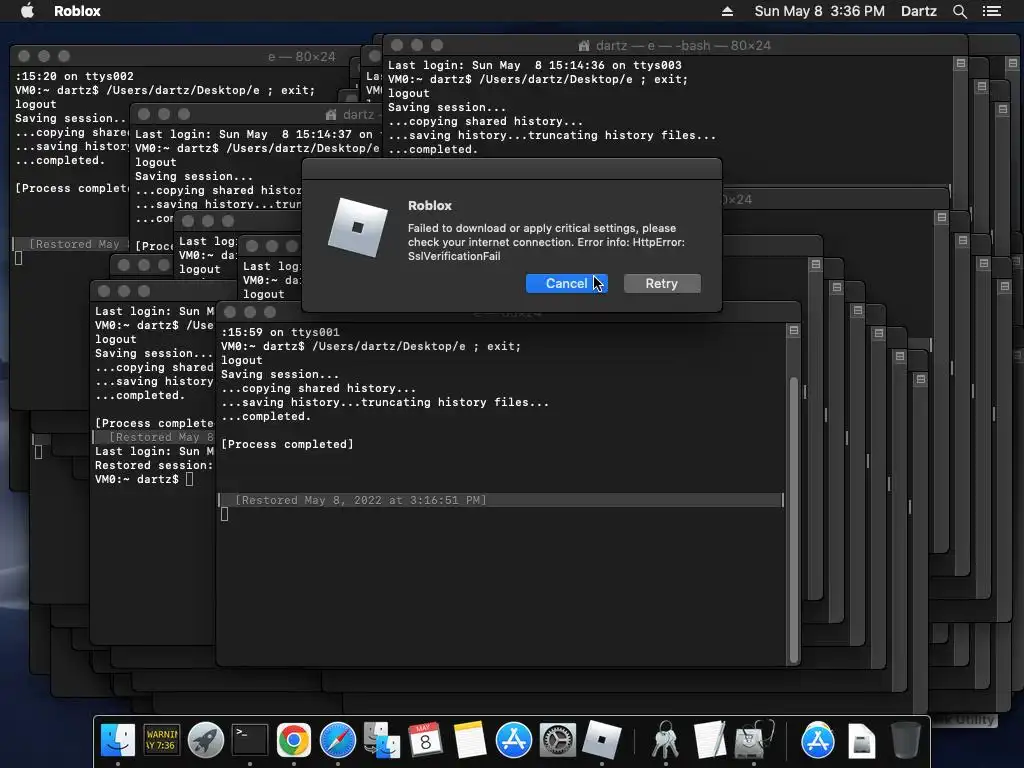Open Notification Center from the menu bar
The image size is (1024, 768).
(991, 11)
